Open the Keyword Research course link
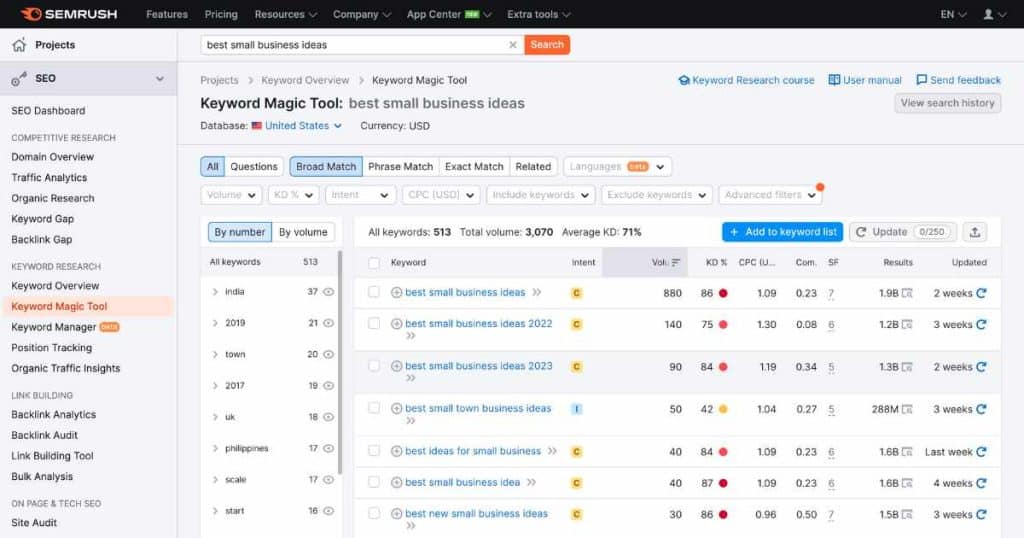 coord(746,80)
